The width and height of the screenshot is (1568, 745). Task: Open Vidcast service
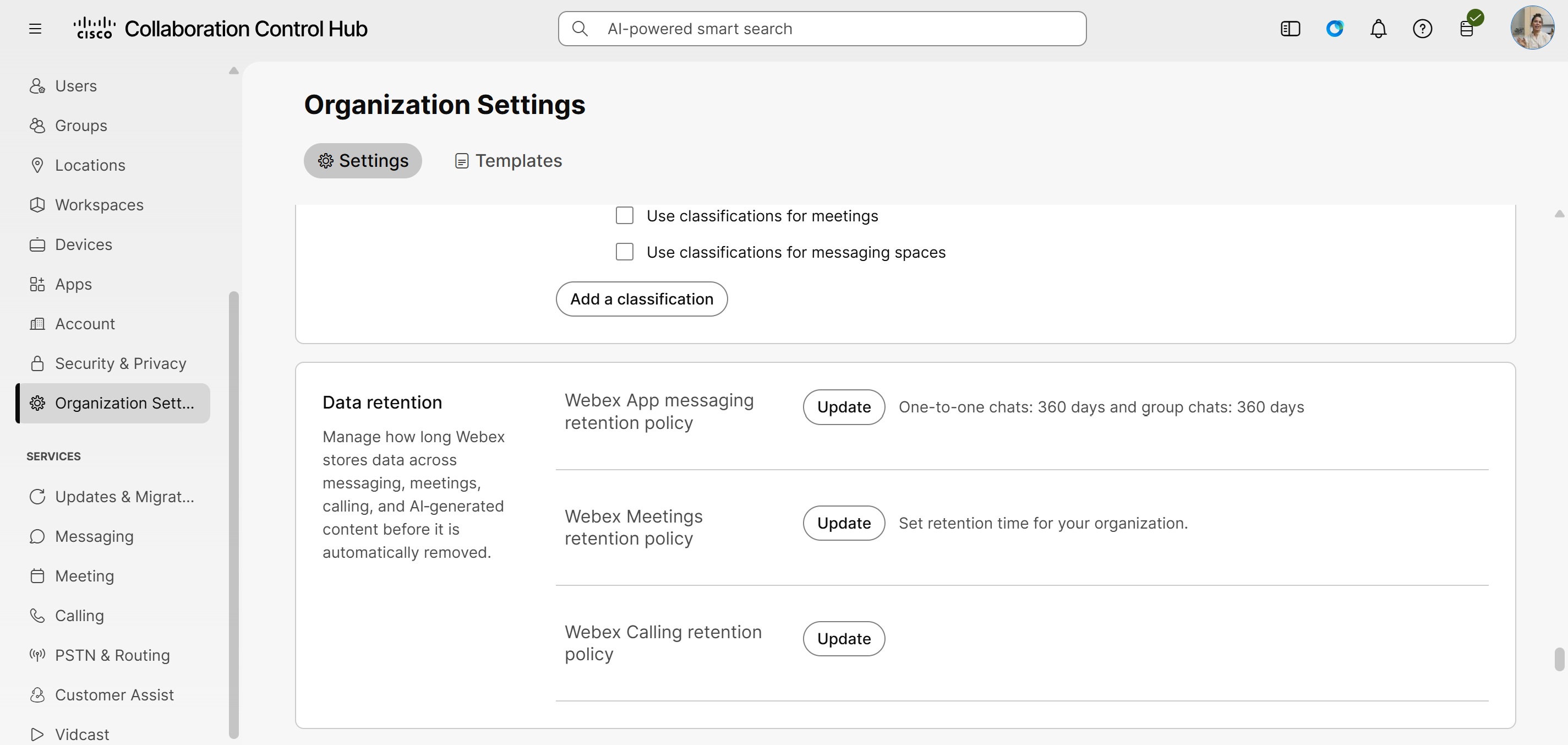(113, 733)
